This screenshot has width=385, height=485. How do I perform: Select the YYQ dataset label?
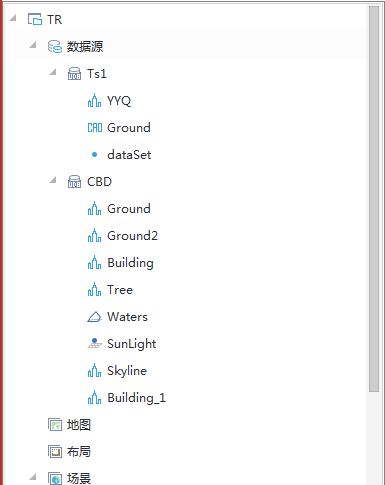click(119, 101)
